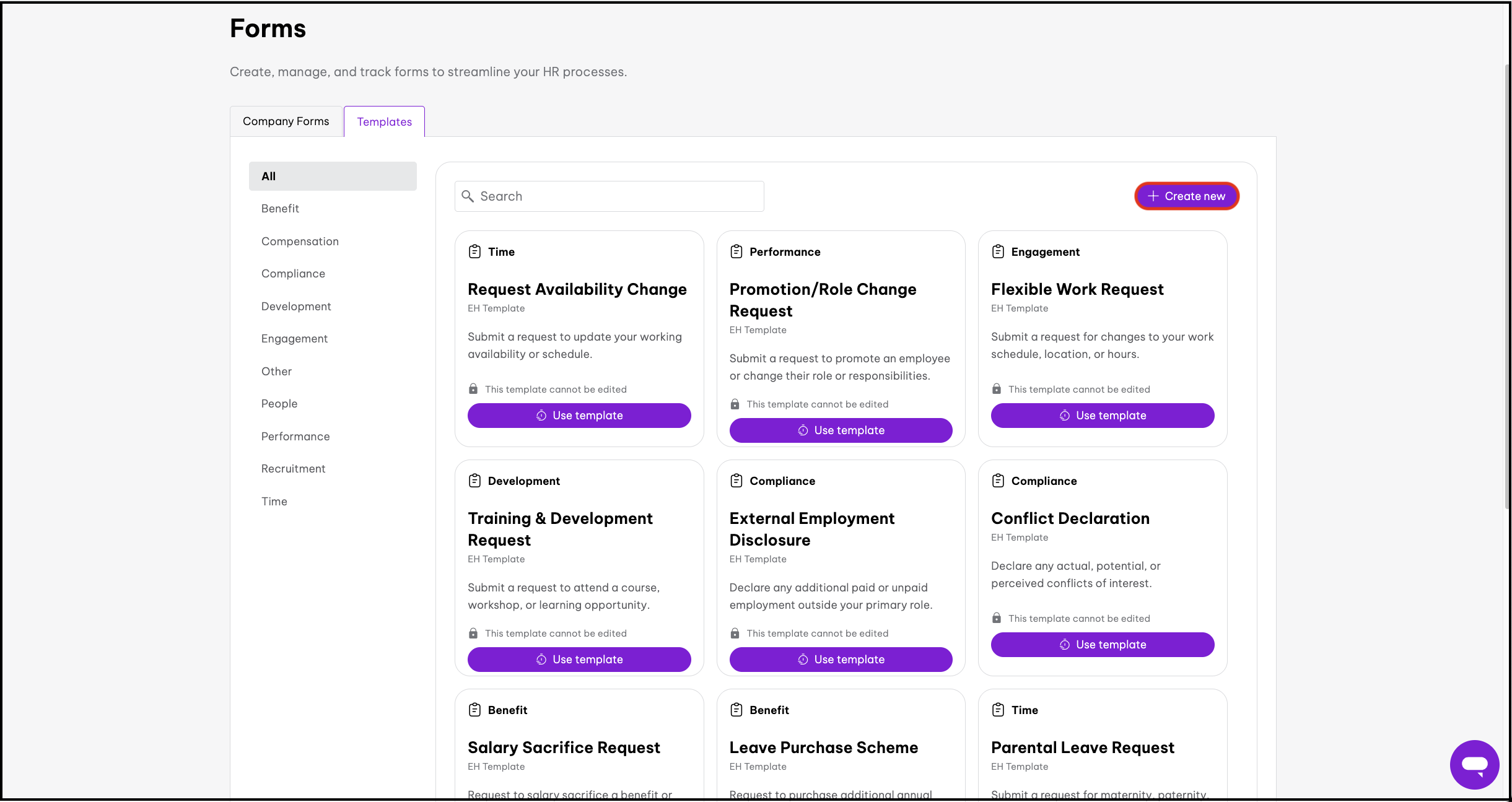Open the chat support bubble icon

[x=1474, y=764]
